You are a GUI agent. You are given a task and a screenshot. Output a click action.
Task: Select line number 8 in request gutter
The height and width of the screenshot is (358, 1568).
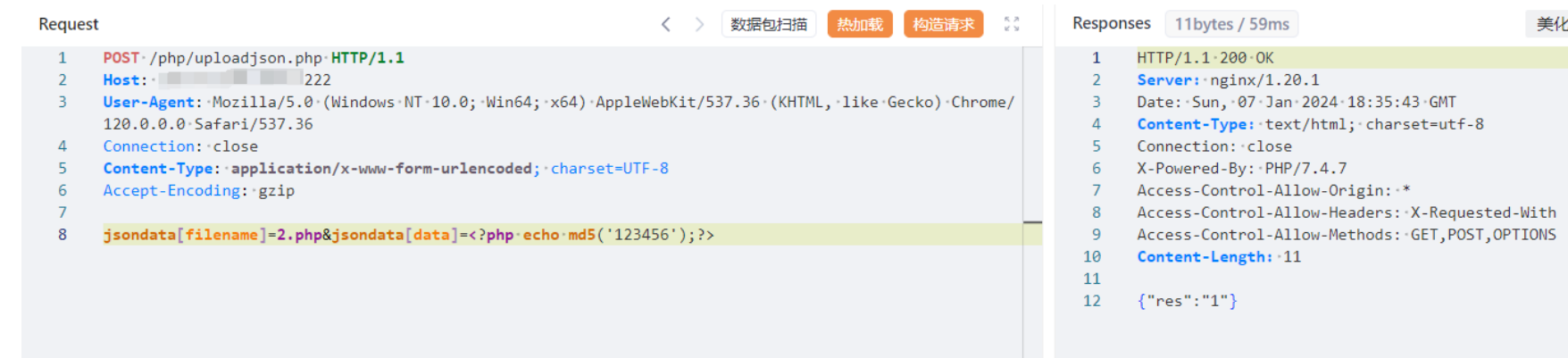tap(63, 235)
